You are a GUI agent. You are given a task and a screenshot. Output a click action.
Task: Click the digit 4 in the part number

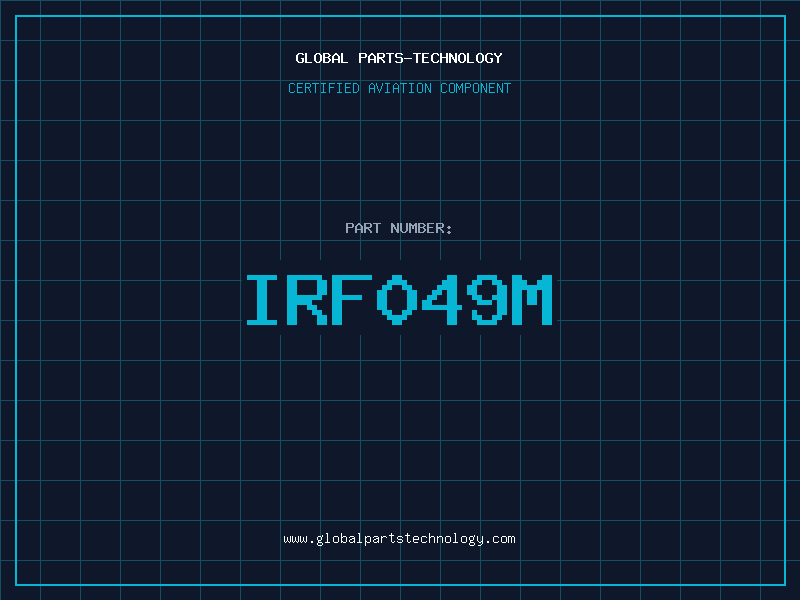point(441,300)
